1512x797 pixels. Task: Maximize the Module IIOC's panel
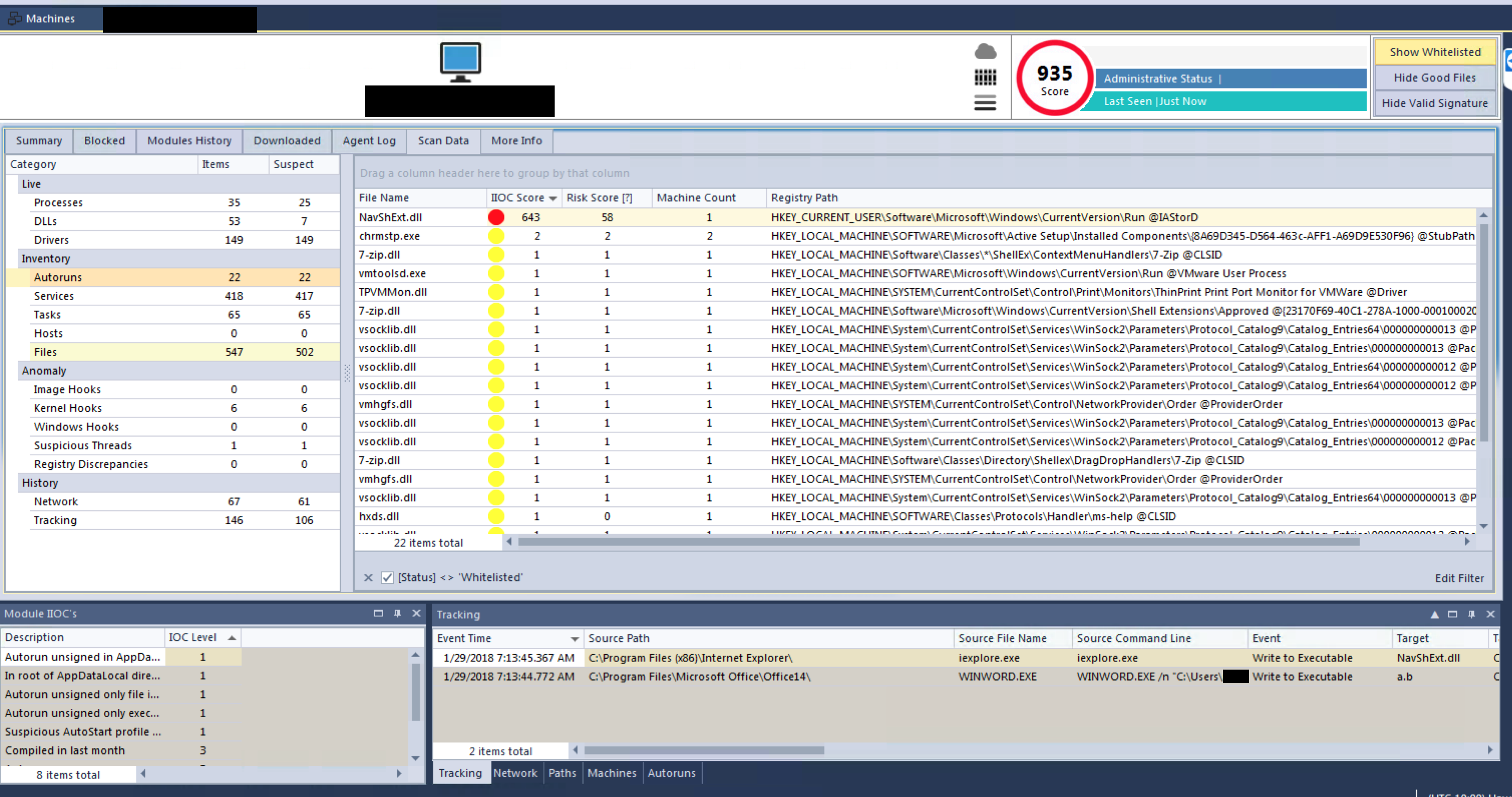click(x=378, y=614)
